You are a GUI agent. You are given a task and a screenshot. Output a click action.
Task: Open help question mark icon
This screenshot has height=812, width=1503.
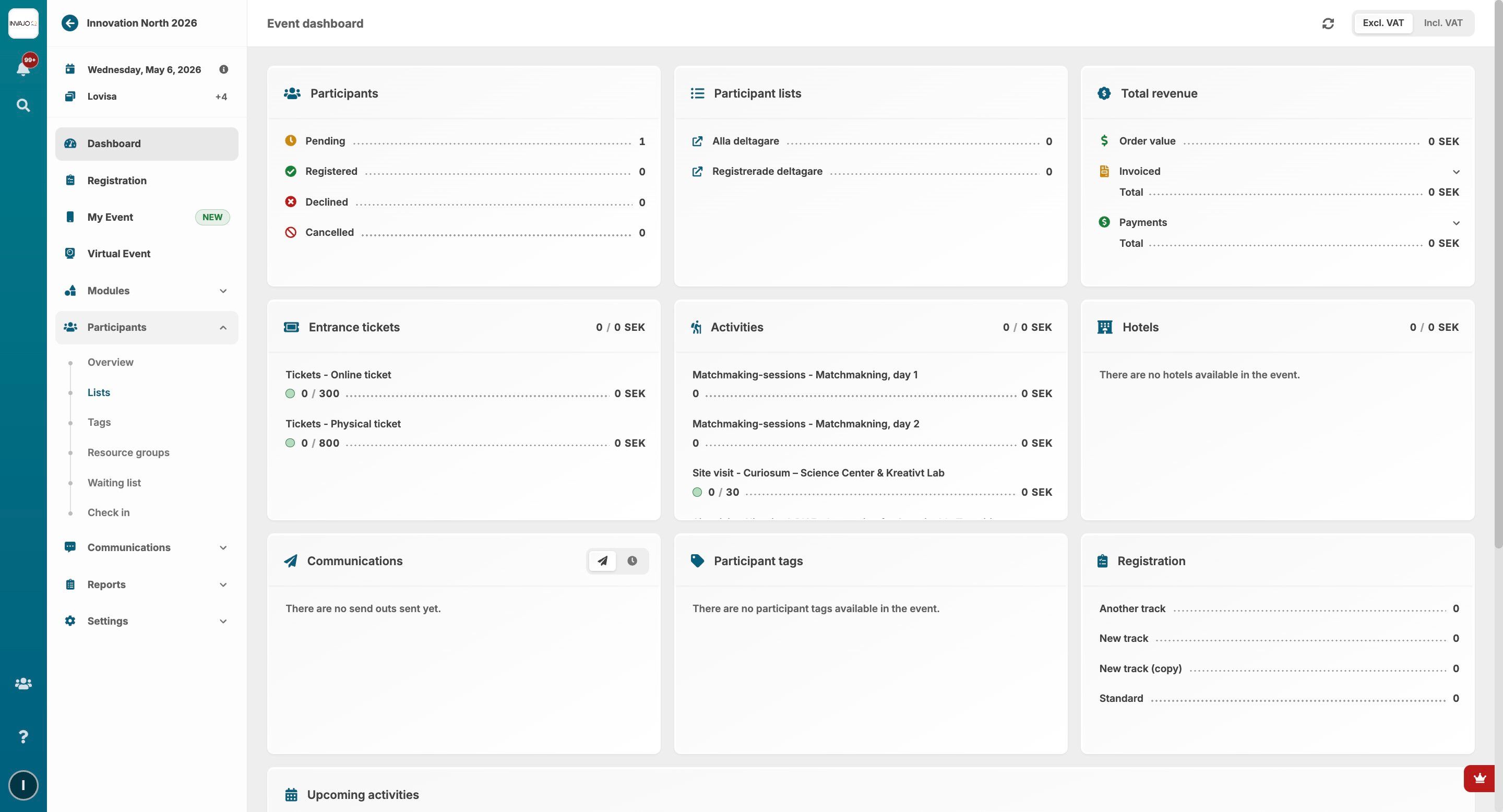[23, 737]
